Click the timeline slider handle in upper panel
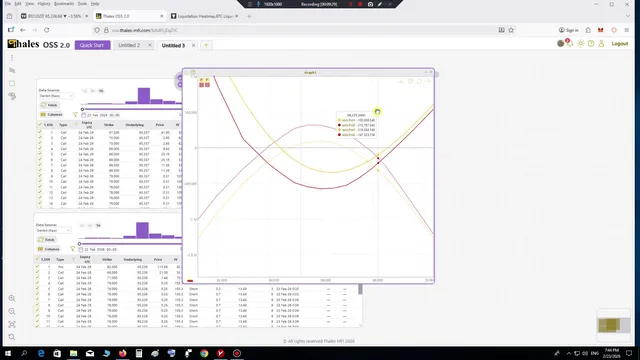Image resolution: width=640 pixels, height=360 pixels. (x=82, y=109)
